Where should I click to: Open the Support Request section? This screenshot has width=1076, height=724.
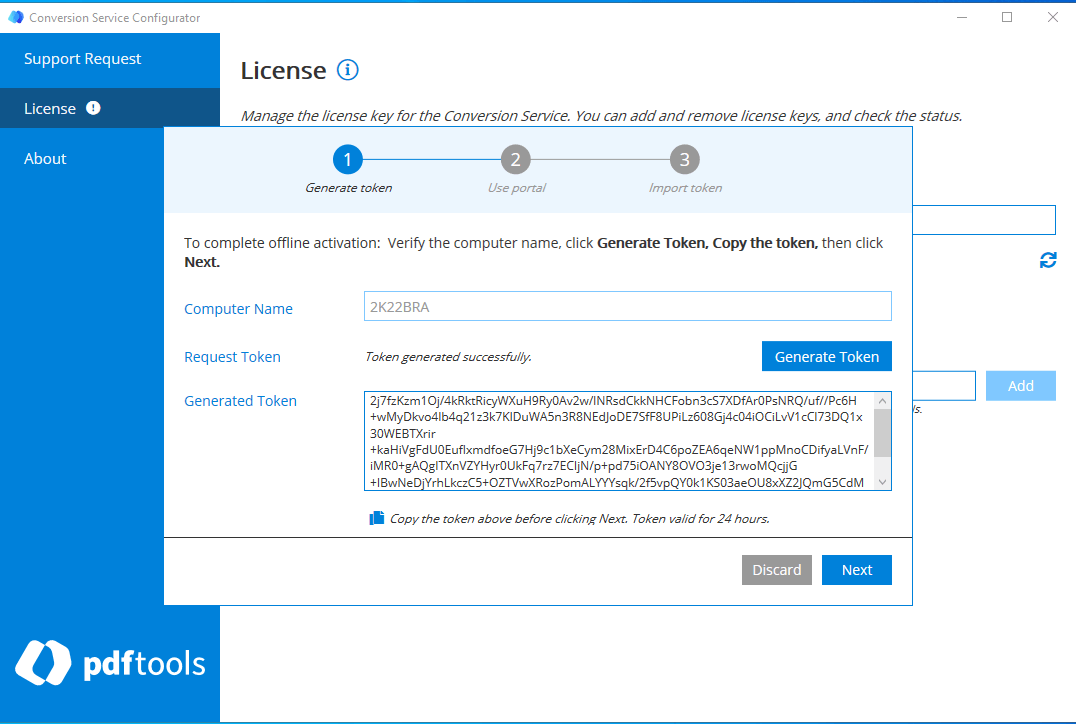point(82,59)
